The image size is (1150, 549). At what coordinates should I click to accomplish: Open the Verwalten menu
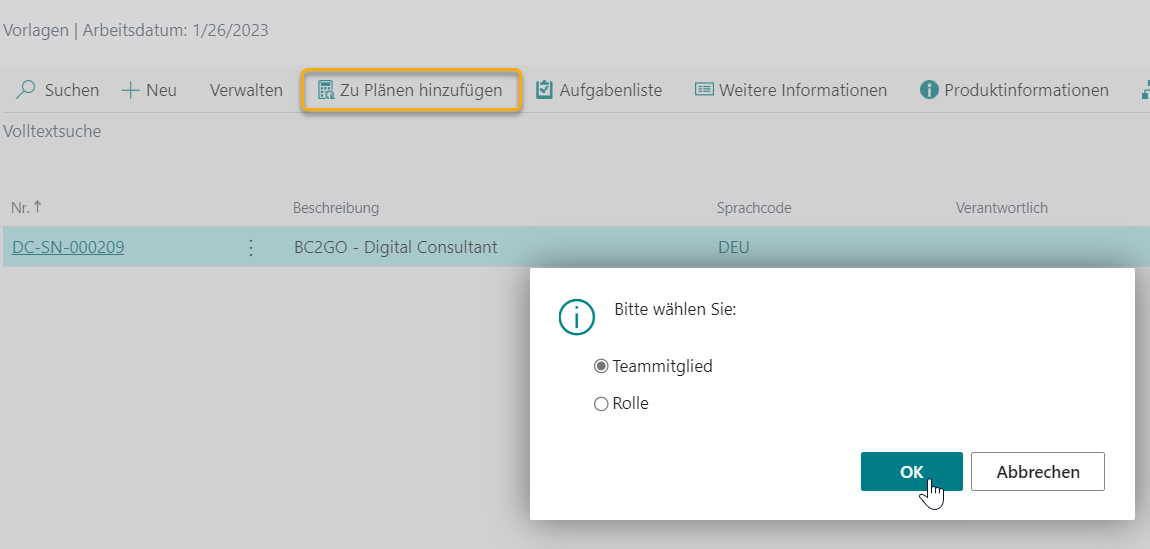(246, 90)
